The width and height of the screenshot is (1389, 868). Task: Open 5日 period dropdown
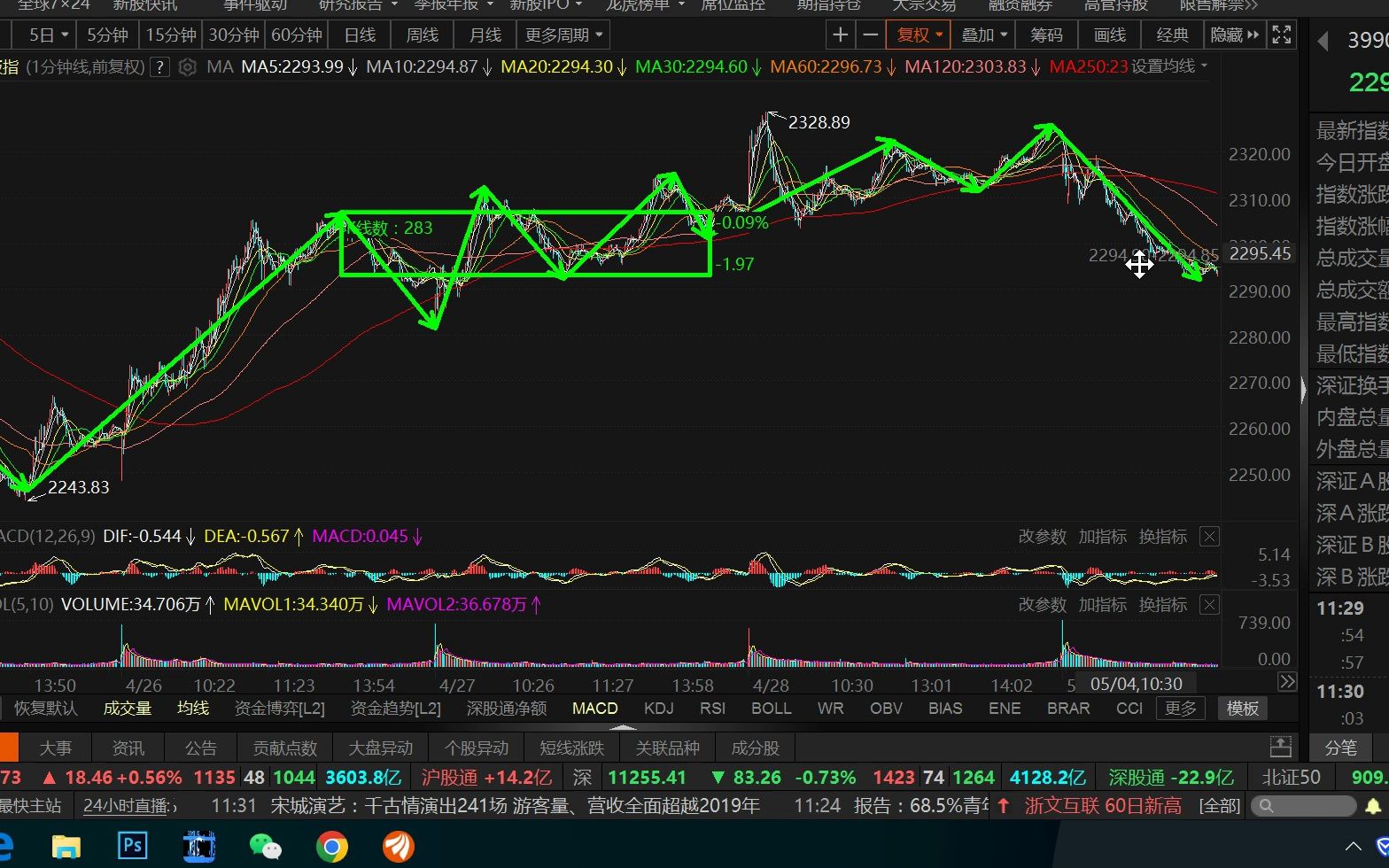pyautogui.click(x=49, y=35)
